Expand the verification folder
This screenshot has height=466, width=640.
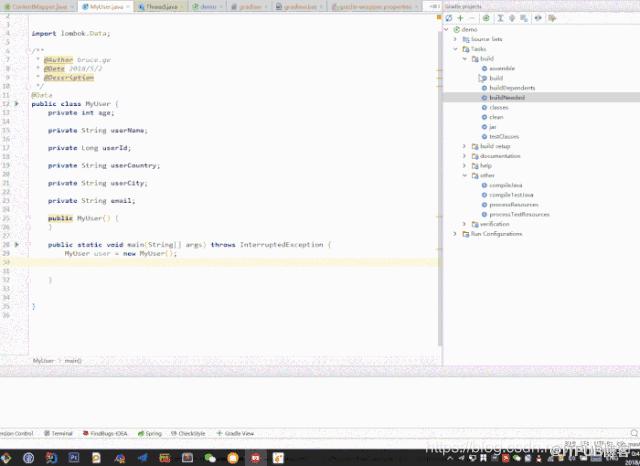coord(464,224)
